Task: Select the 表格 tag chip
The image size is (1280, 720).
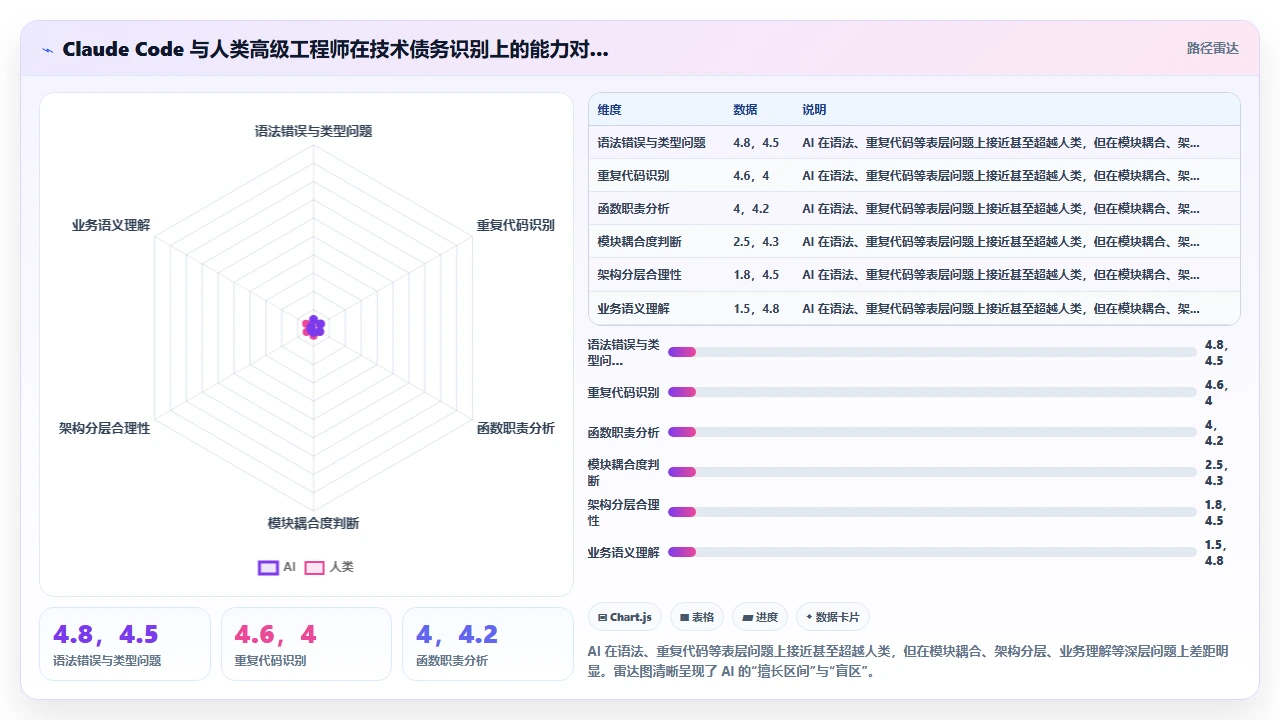Action: (x=696, y=617)
